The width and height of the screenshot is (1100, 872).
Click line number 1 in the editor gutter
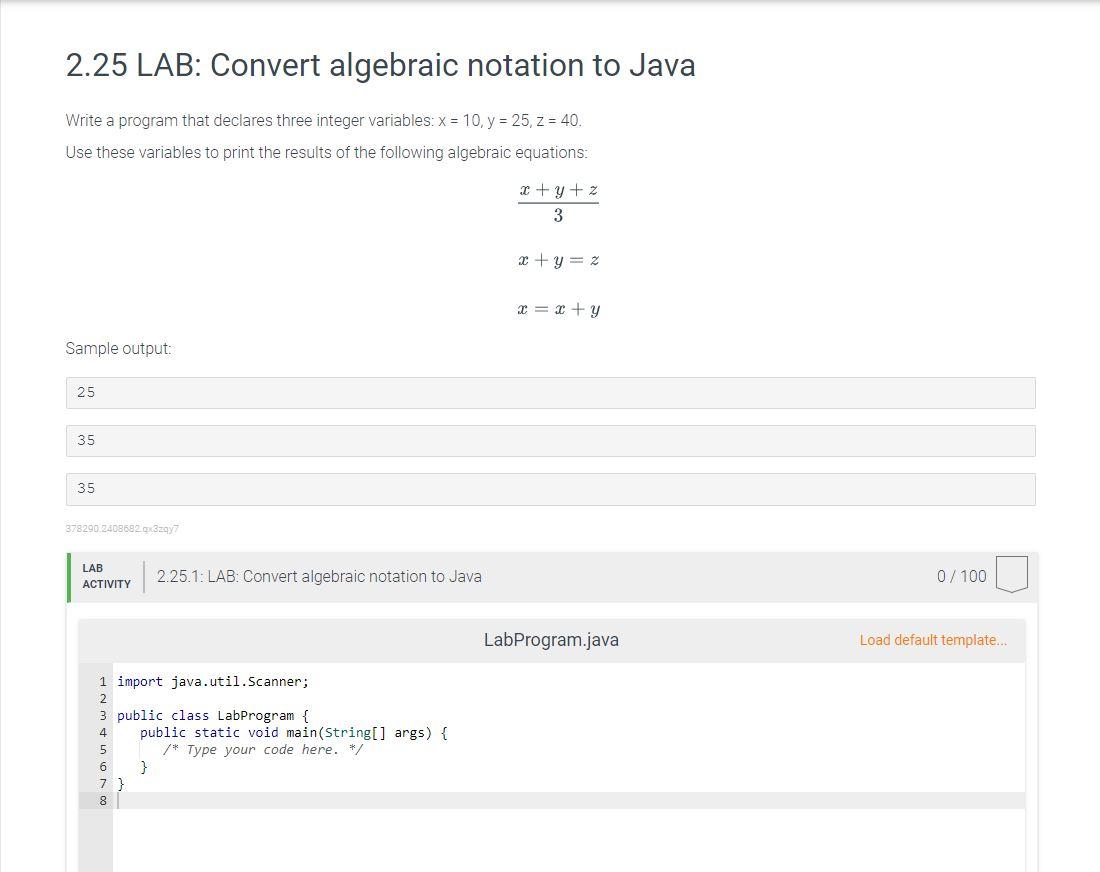102,681
